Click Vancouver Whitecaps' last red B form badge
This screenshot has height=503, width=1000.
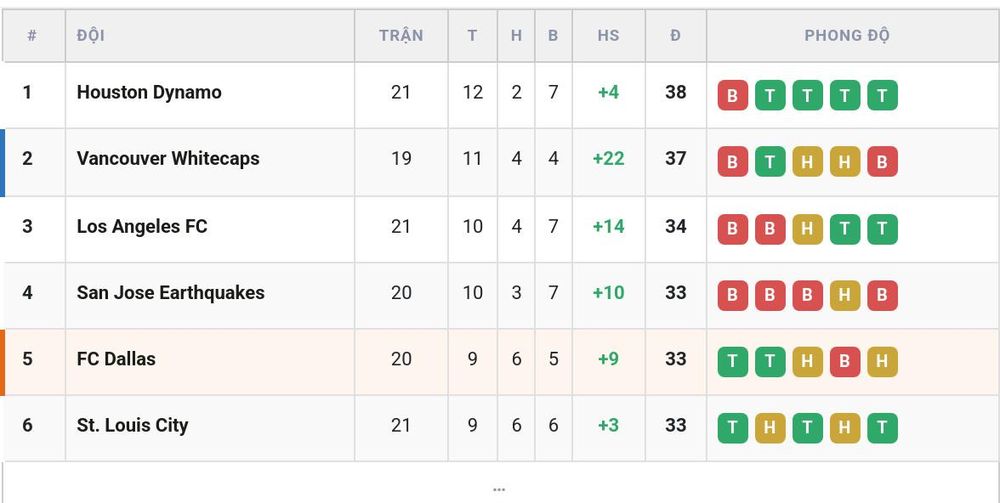click(x=882, y=162)
